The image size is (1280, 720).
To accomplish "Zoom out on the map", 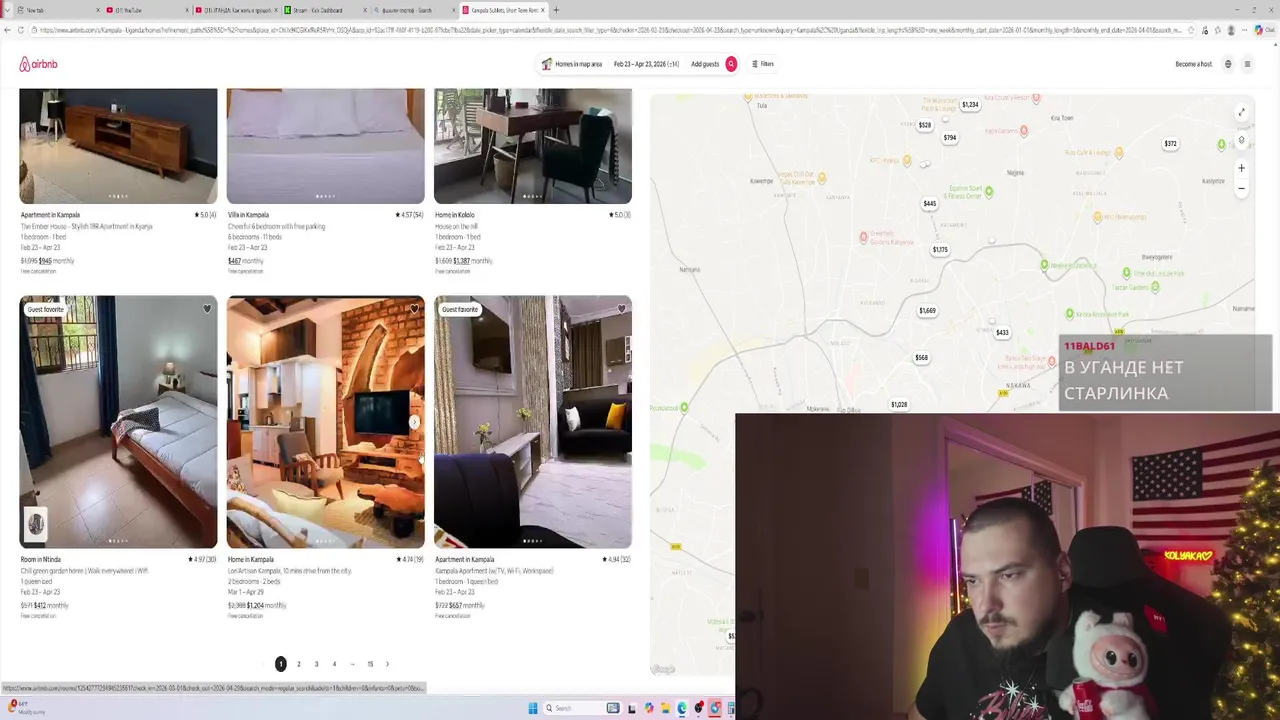I will coord(1242,188).
